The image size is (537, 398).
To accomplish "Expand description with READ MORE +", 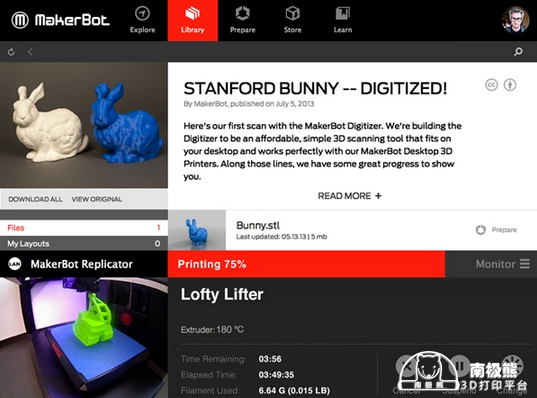I will coord(349,196).
